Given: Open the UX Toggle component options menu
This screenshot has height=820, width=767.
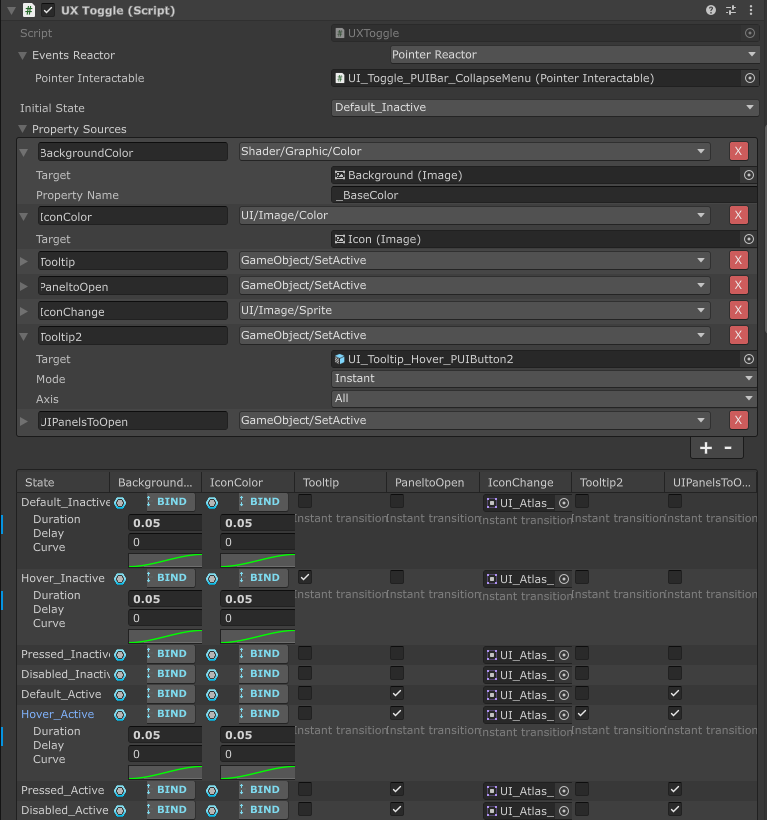Looking at the screenshot, I should pos(751,10).
